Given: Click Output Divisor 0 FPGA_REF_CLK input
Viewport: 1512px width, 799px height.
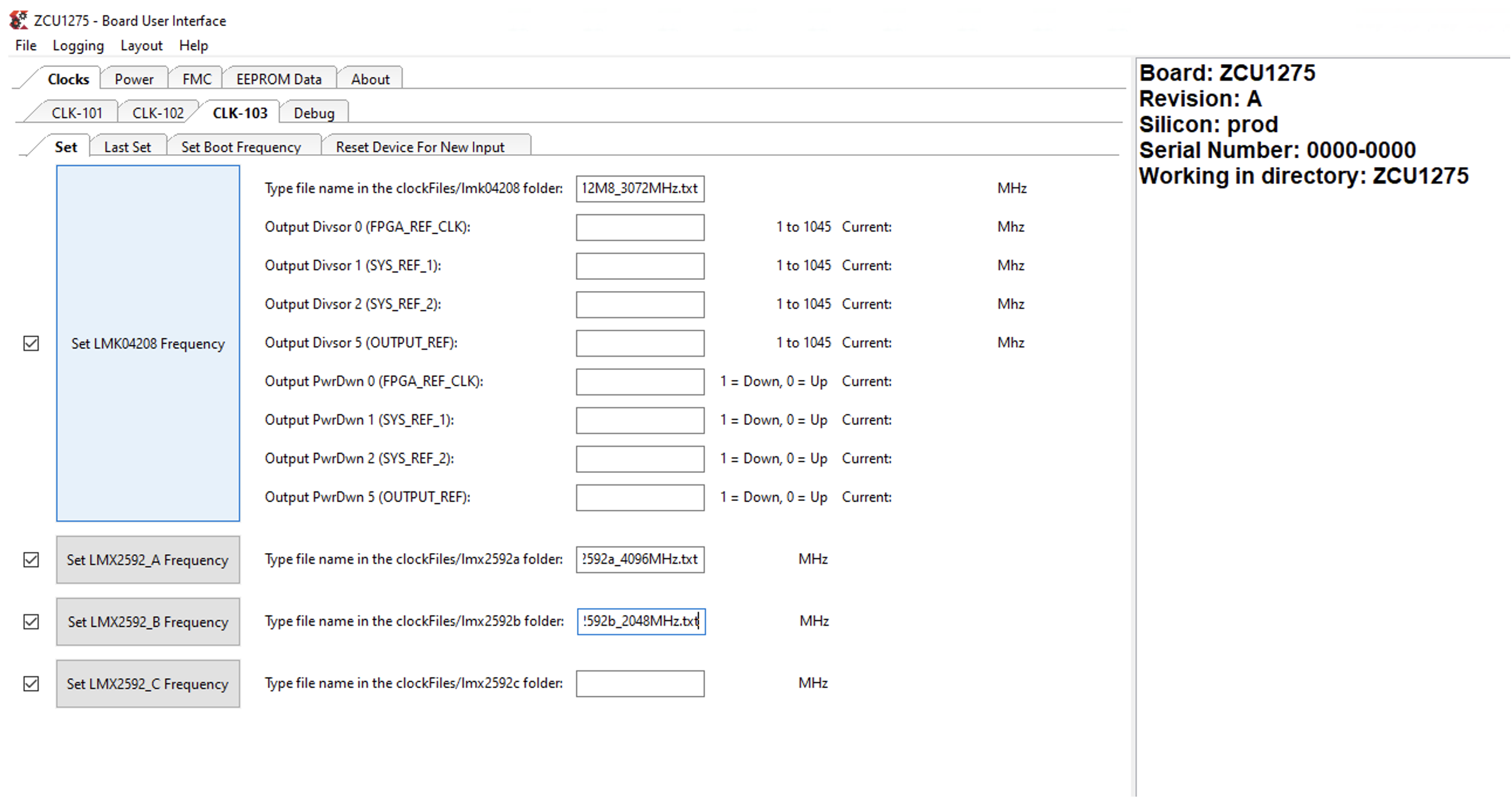Looking at the screenshot, I should [x=639, y=227].
